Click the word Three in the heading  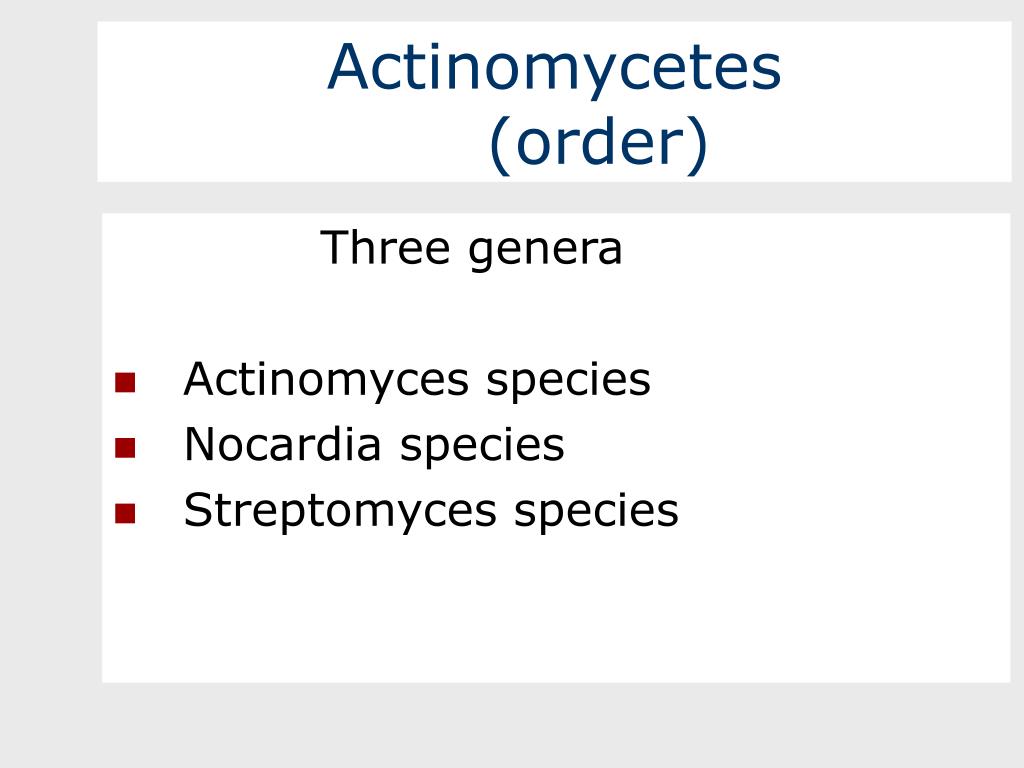click(385, 248)
